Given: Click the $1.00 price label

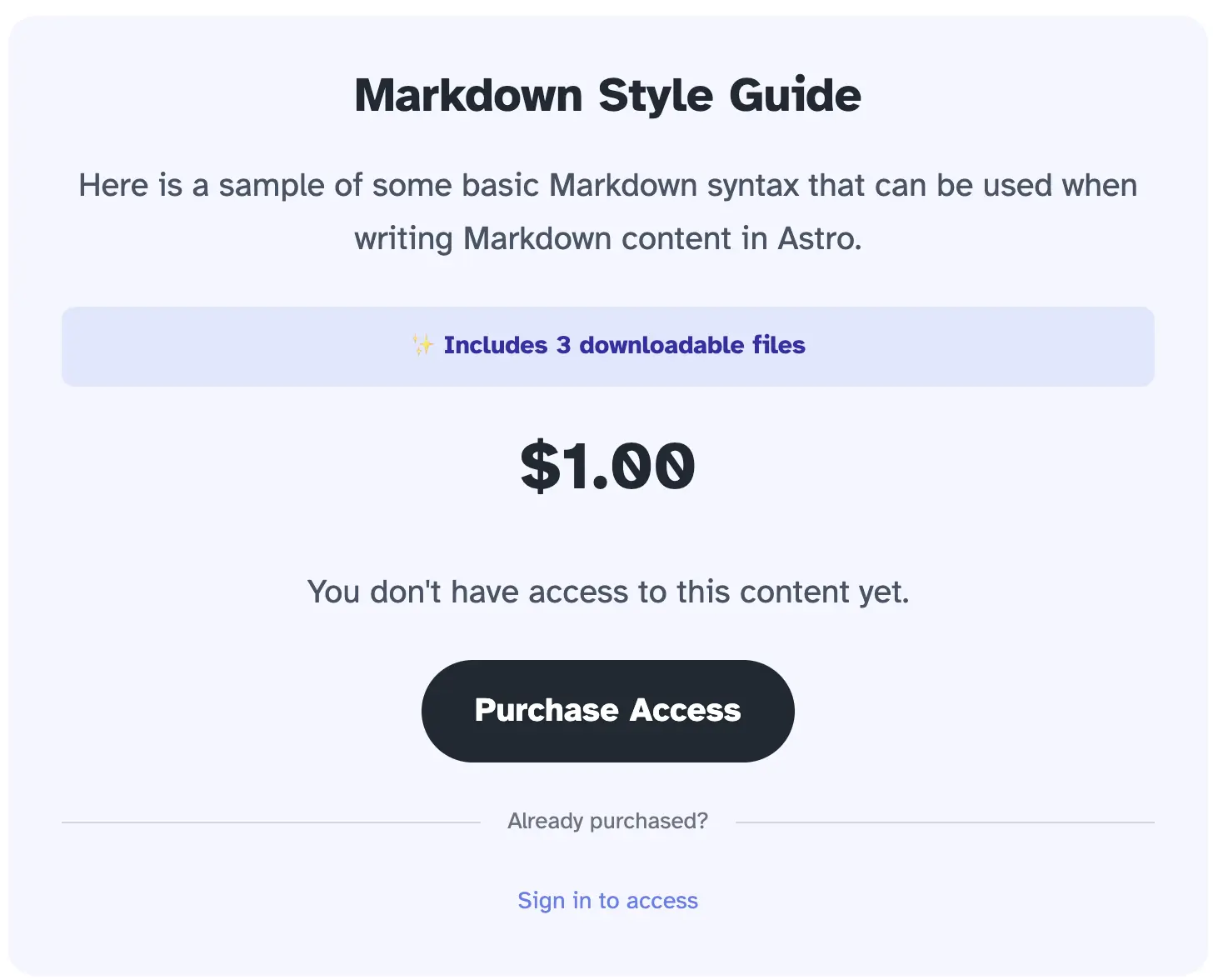Looking at the screenshot, I should point(607,466).
